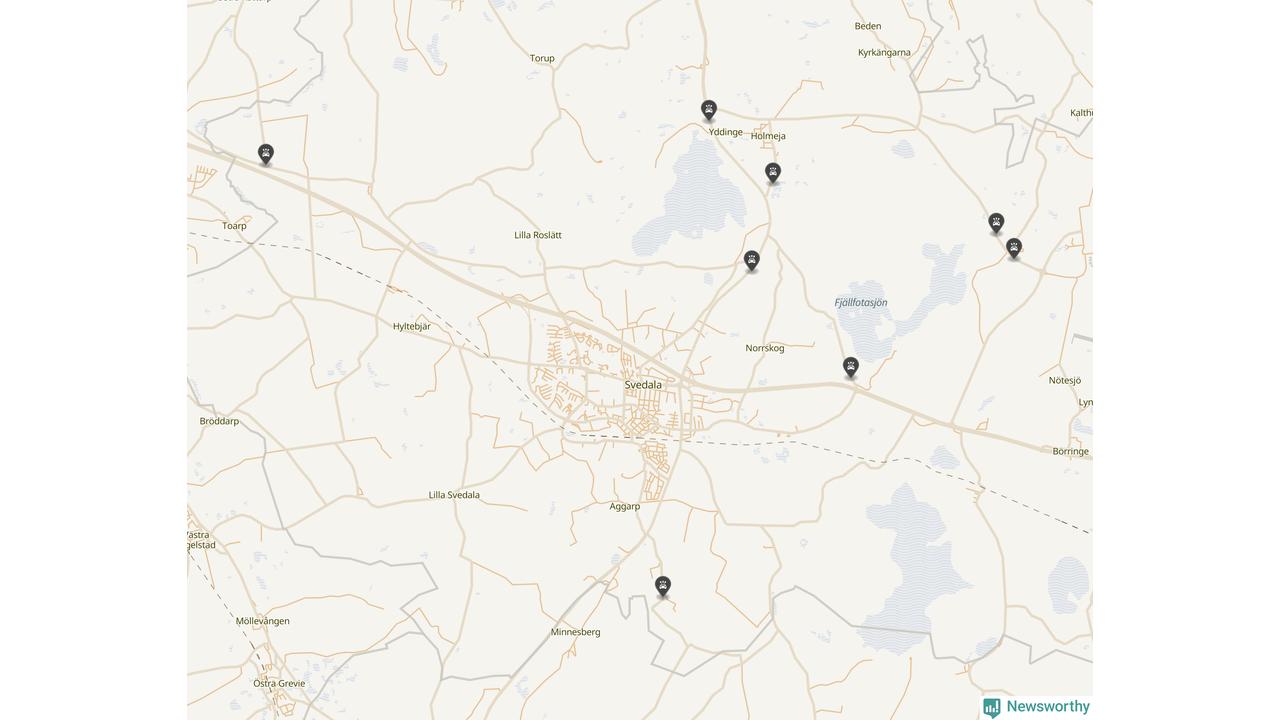
Task: Select the Börringe label
Action: (x=1071, y=452)
